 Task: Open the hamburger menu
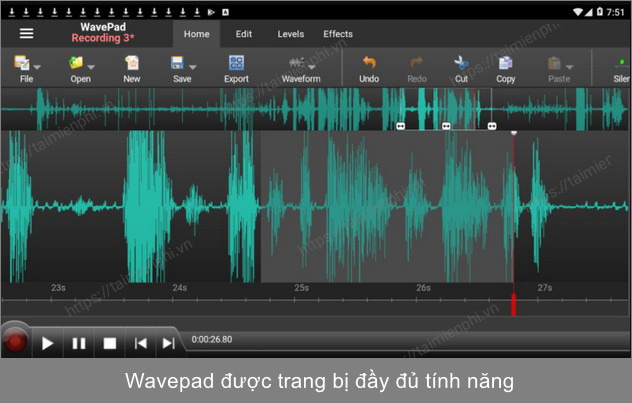point(27,33)
